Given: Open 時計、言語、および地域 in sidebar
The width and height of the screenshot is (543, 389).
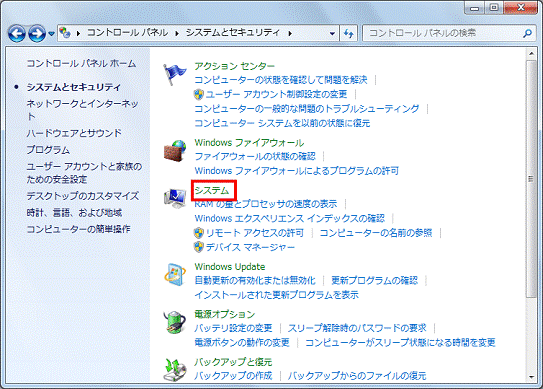Looking at the screenshot, I should (x=74, y=213).
